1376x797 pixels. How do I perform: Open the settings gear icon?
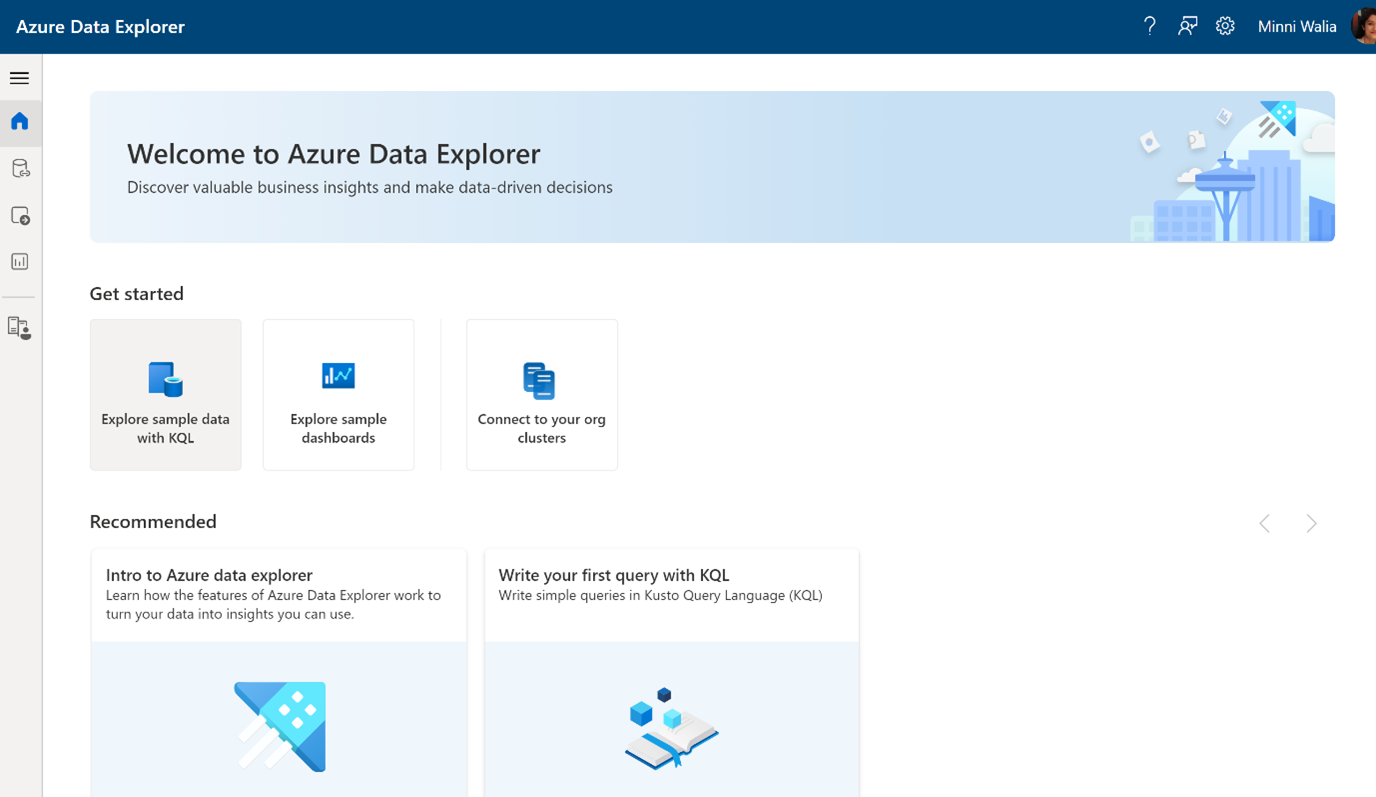(1225, 27)
